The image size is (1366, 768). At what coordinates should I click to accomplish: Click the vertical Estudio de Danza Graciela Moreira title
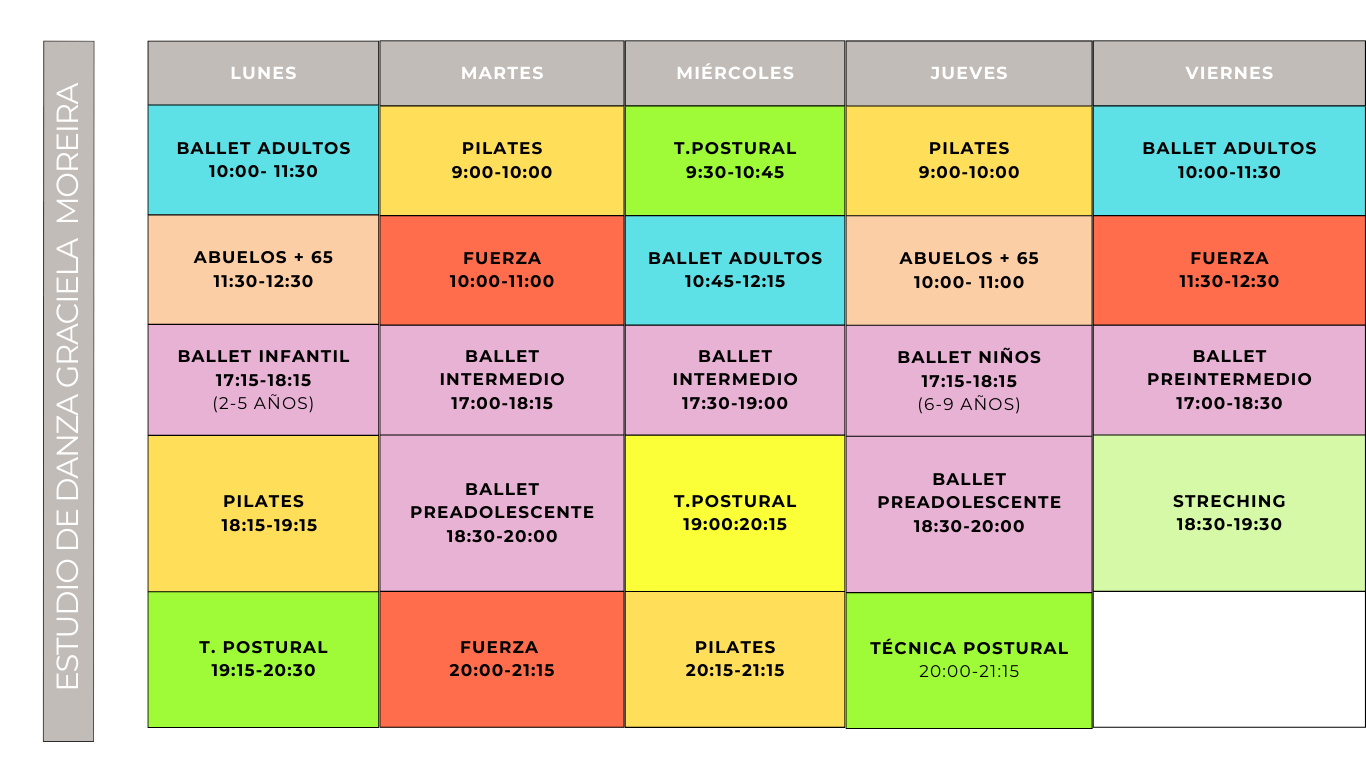click(68, 390)
